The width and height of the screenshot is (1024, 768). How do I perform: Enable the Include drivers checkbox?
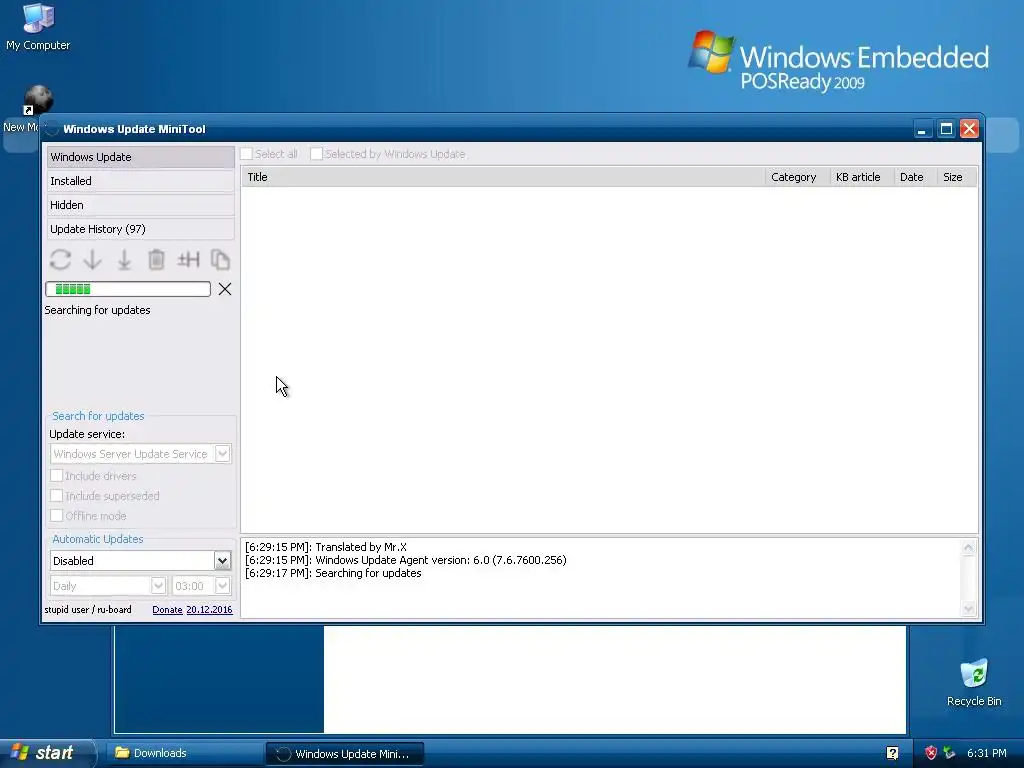tap(57, 475)
